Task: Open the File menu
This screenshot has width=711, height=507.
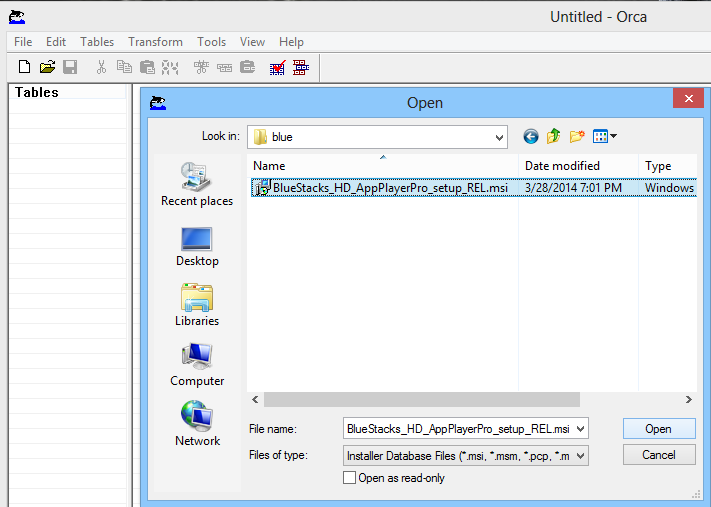Action: 23,42
